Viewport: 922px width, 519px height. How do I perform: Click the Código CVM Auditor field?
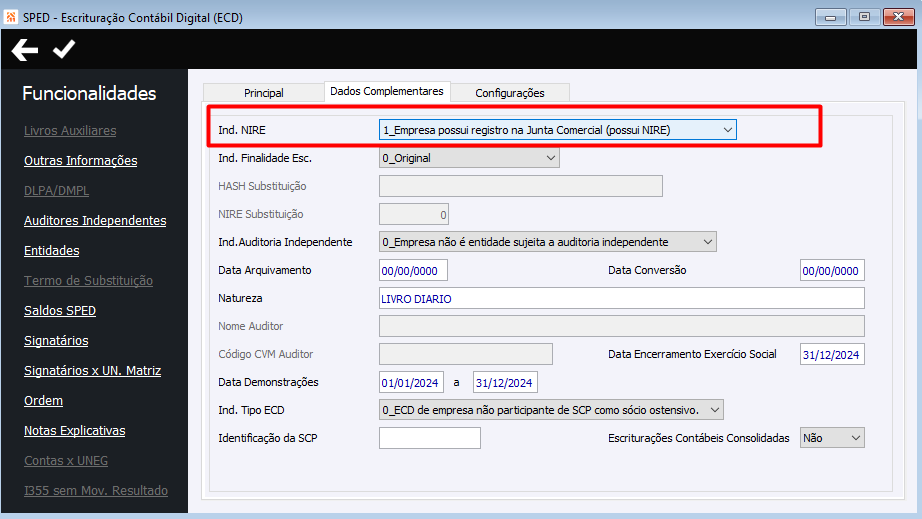pyautogui.click(x=466, y=354)
